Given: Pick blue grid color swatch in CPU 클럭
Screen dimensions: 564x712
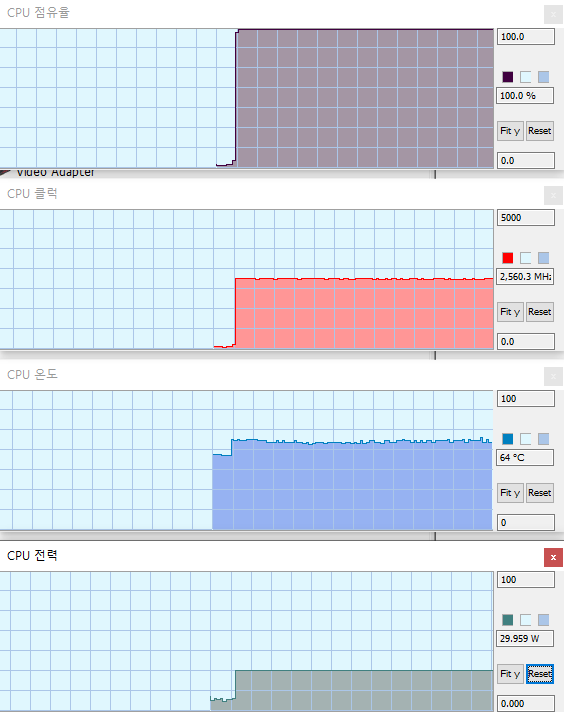Looking at the screenshot, I should (x=544, y=258).
